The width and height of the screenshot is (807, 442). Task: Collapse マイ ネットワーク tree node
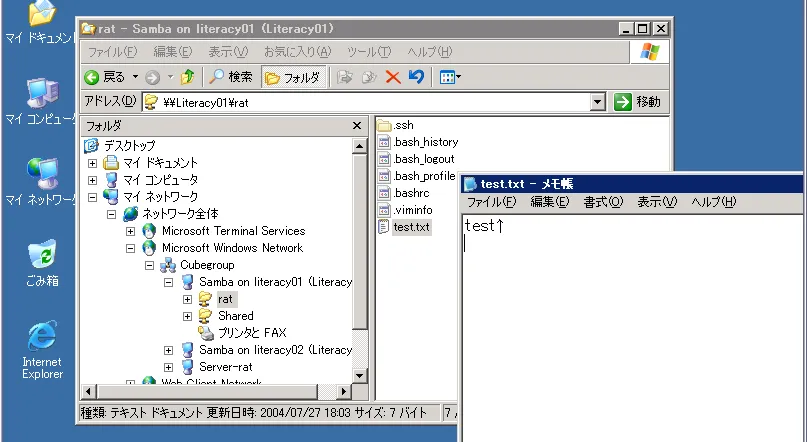coord(93,198)
